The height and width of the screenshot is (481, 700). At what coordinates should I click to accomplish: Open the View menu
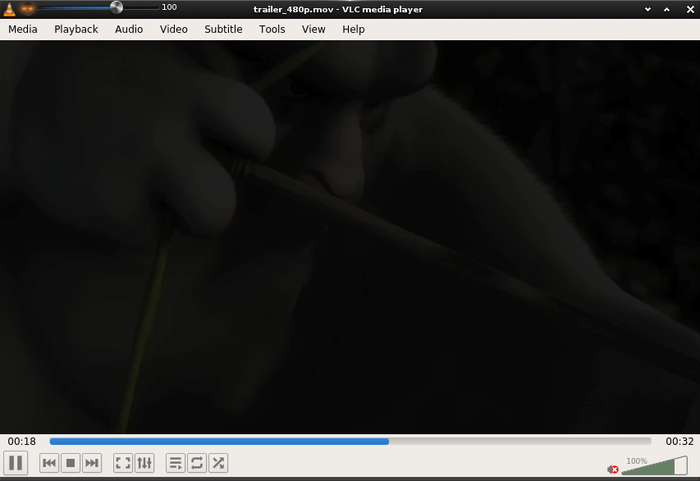tap(313, 29)
